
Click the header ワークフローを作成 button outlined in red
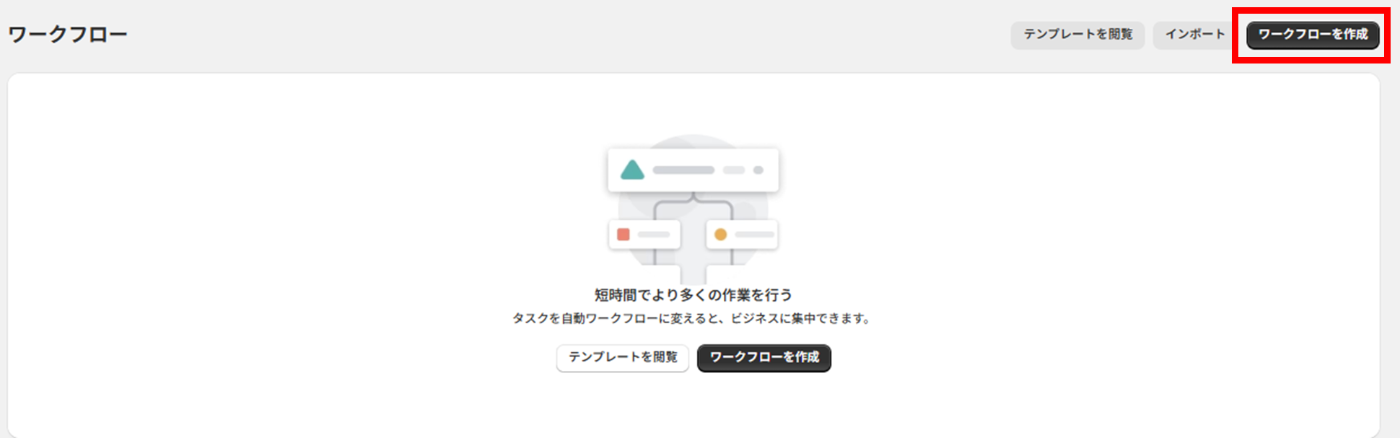click(x=1312, y=34)
